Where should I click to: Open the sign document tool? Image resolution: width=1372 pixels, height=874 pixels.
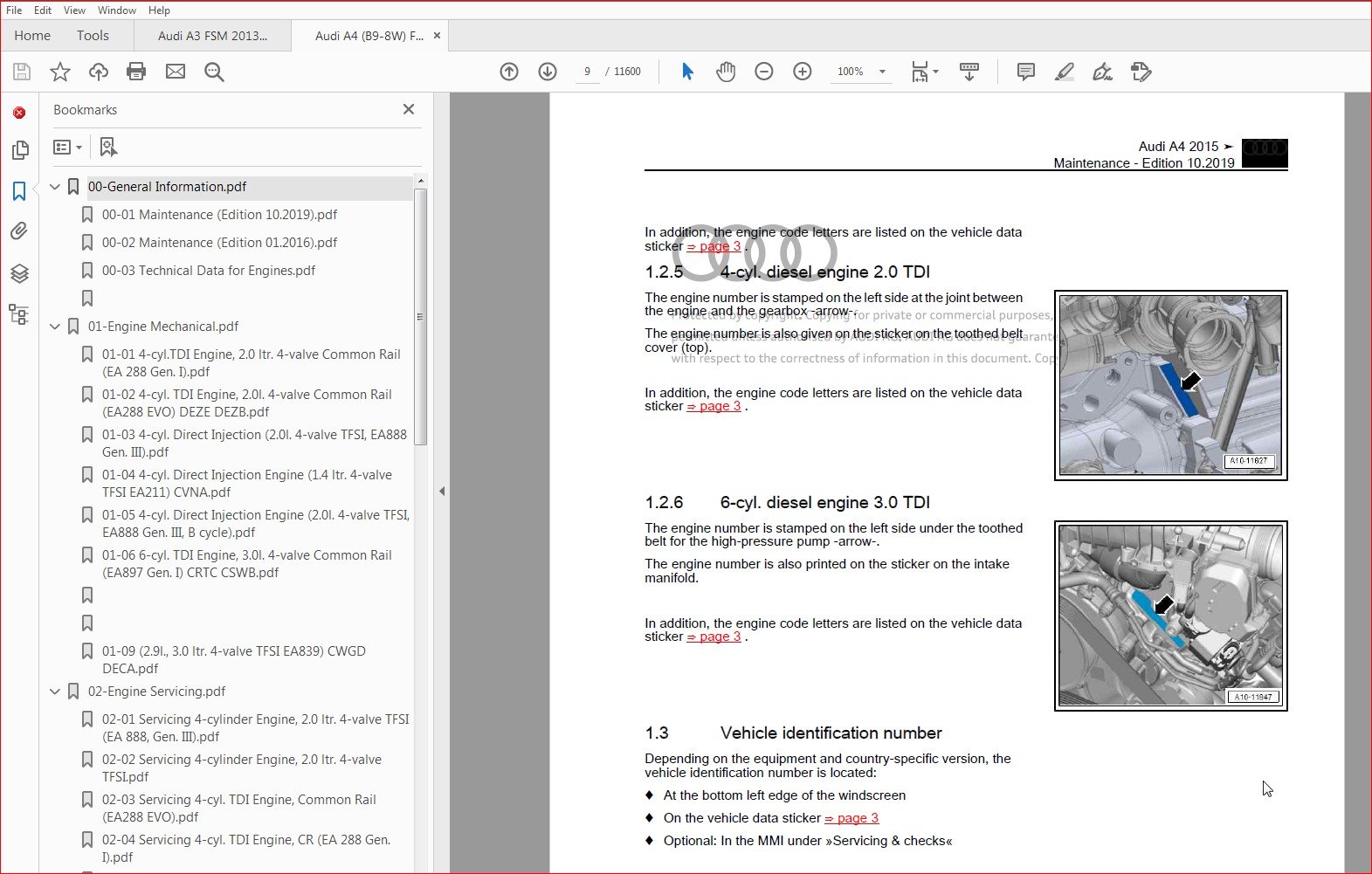tap(1103, 72)
